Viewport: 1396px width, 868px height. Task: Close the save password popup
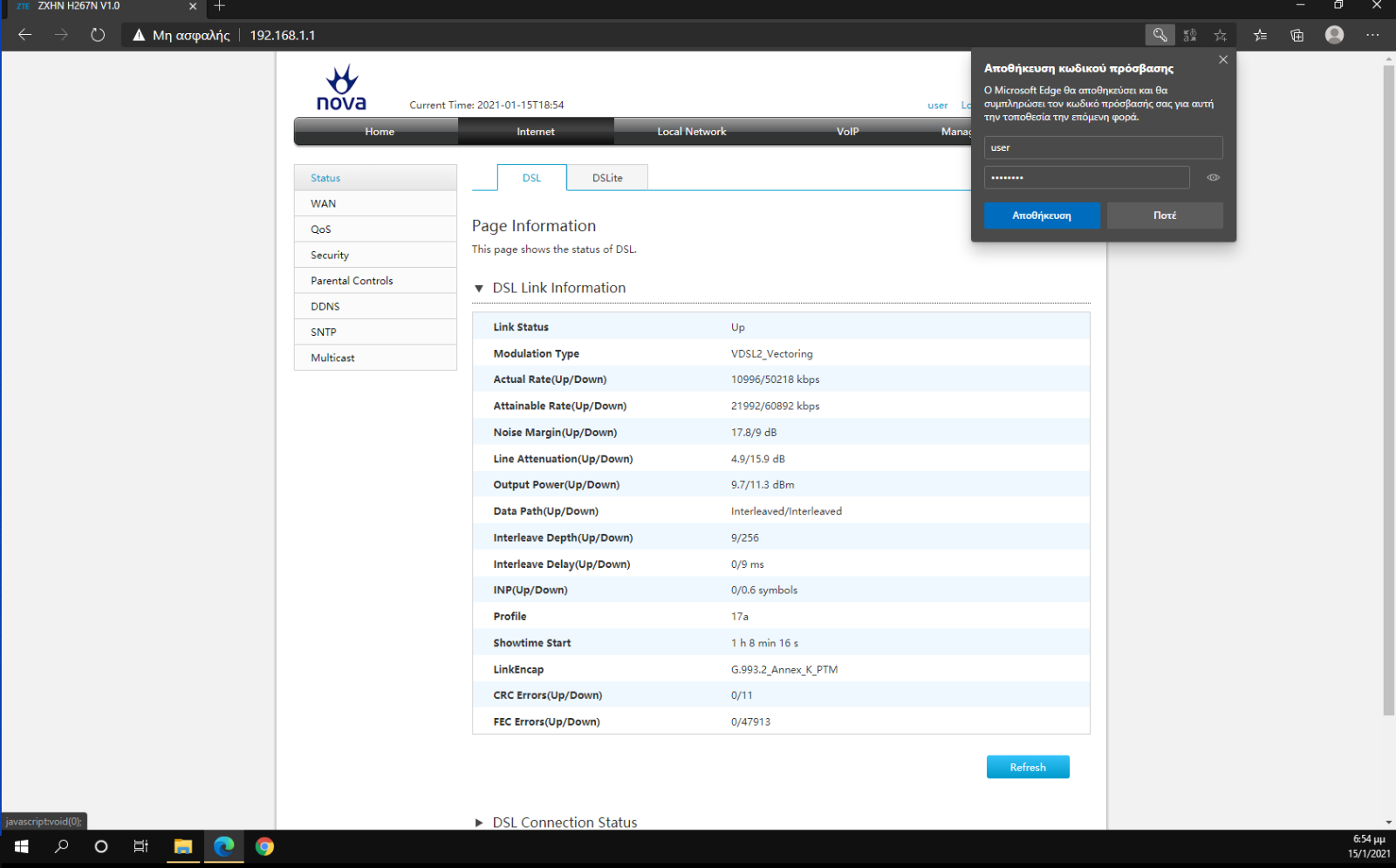point(1223,59)
